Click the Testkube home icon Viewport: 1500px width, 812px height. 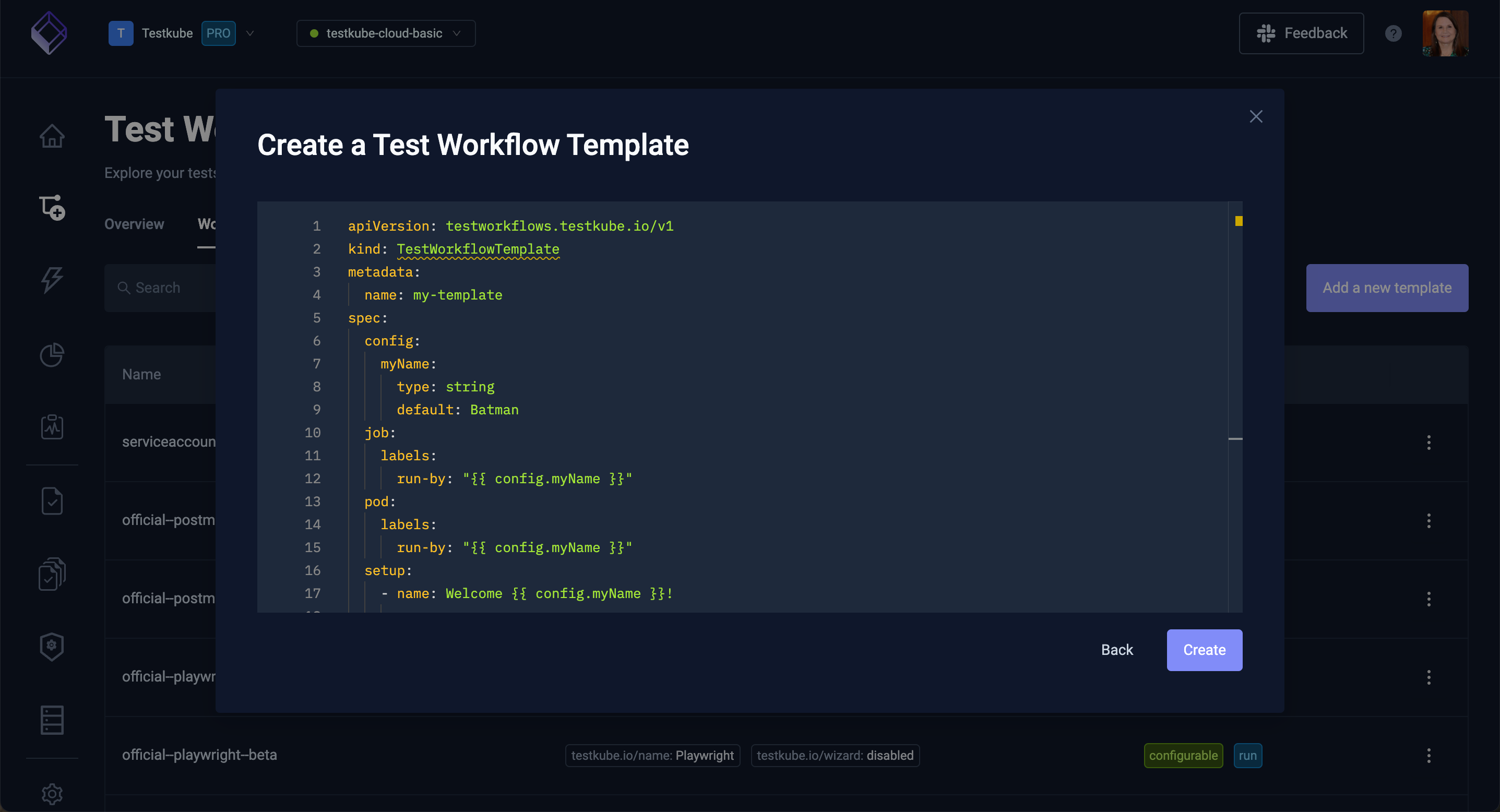[x=51, y=33]
